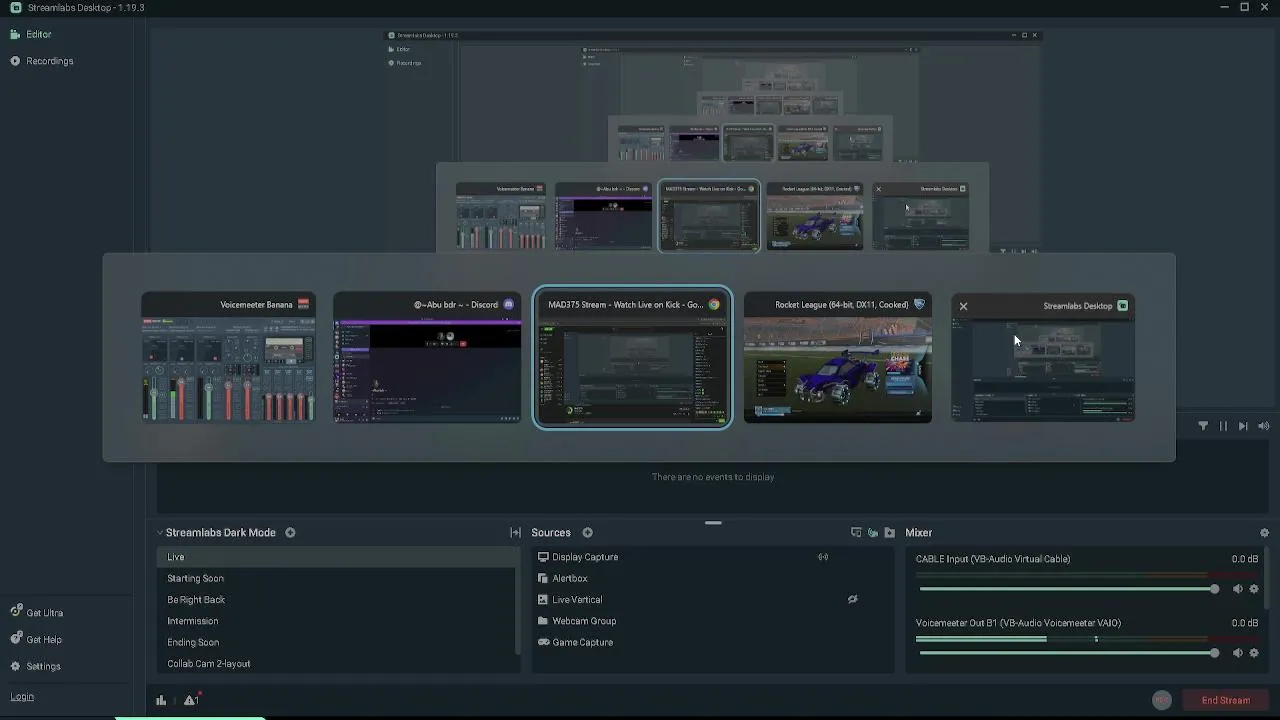This screenshot has height=720, width=1280.
Task: Toggle Live Vertical's hidden eye icon
Action: 852,600
